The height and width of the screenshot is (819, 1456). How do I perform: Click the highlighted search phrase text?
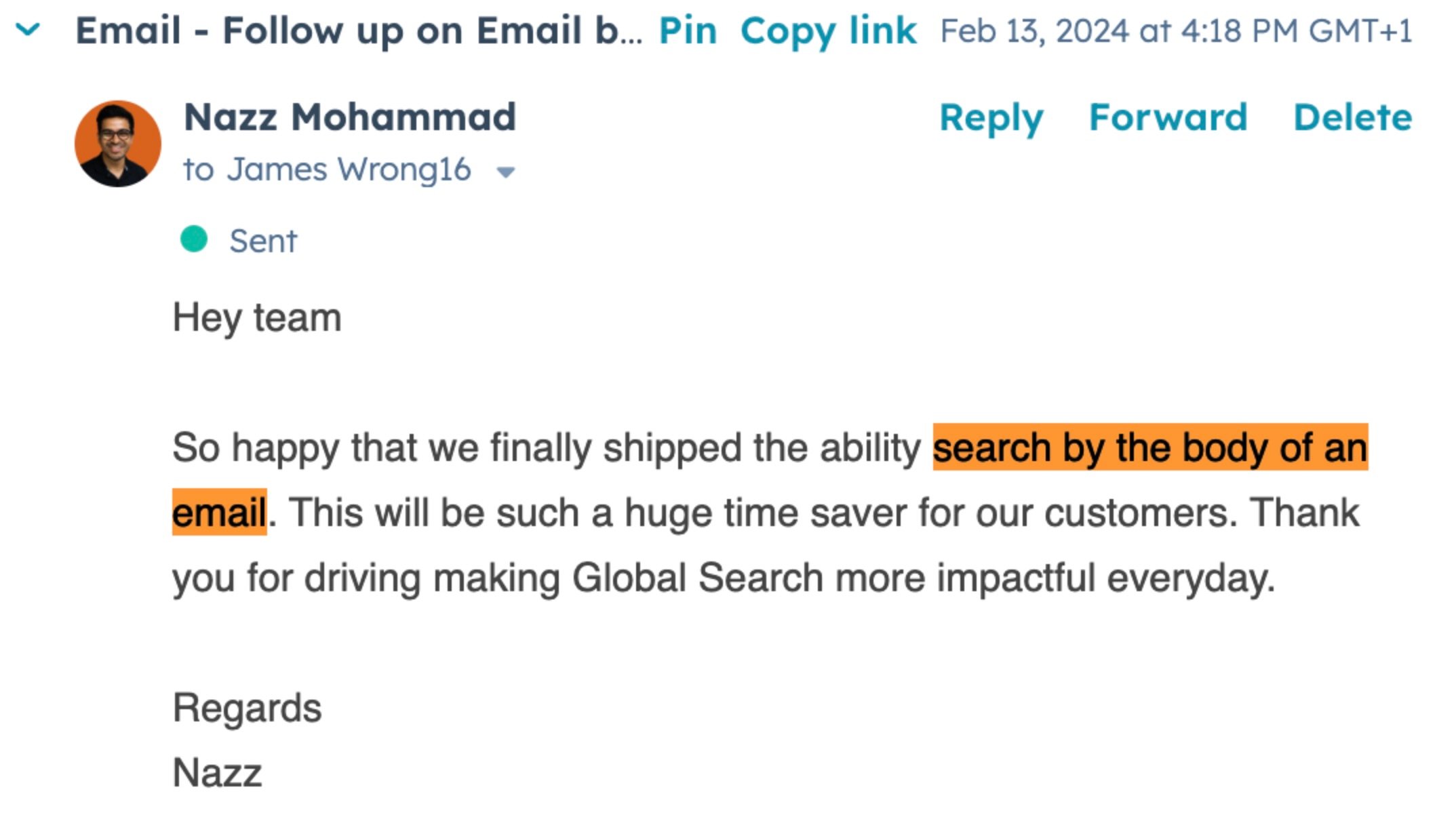(x=1150, y=447)
